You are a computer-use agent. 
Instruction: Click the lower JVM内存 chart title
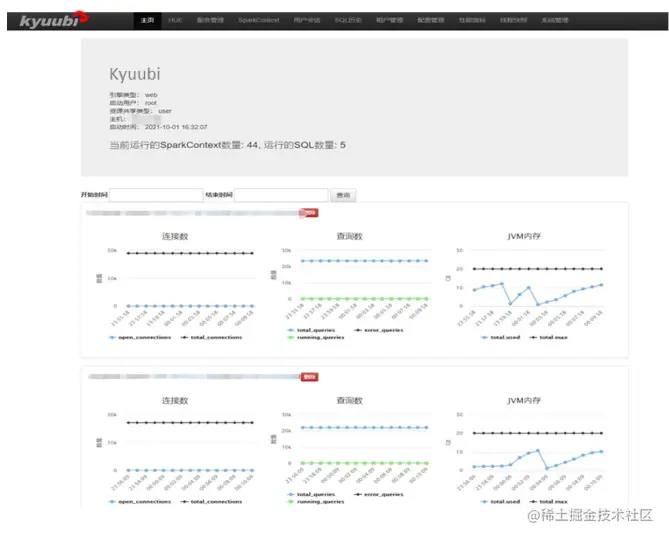pos(524,401)
